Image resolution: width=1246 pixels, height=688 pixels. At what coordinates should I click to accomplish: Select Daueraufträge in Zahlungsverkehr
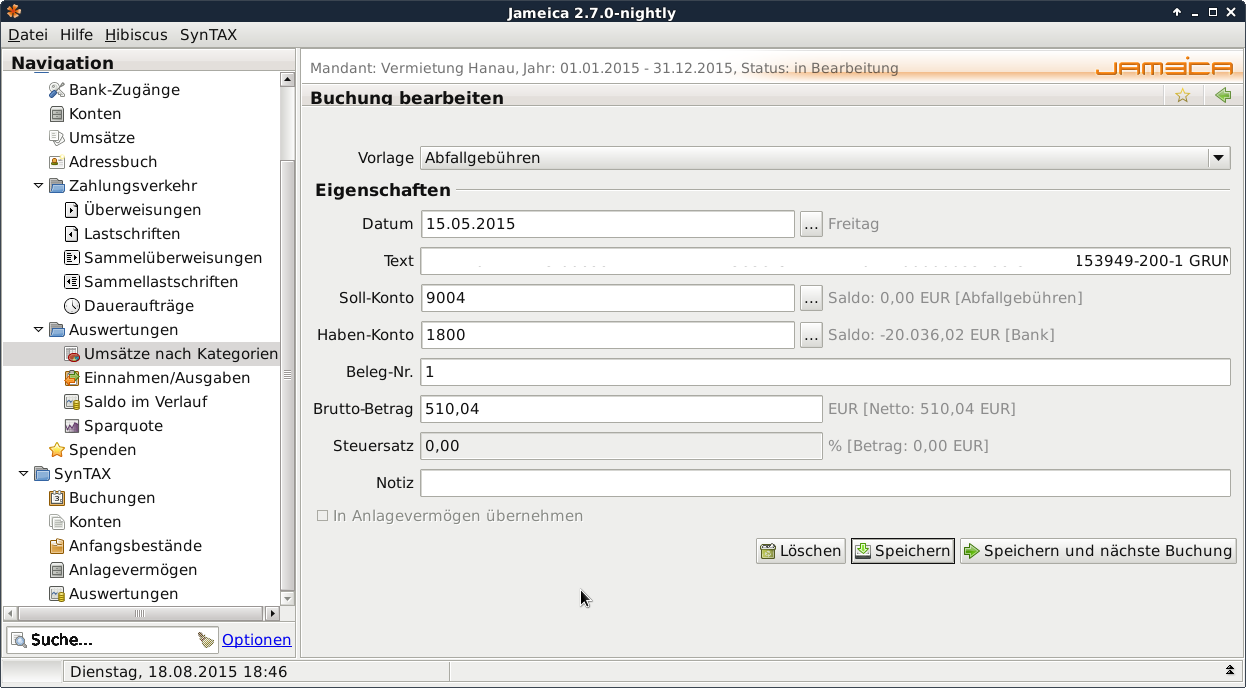click(138, 306)
